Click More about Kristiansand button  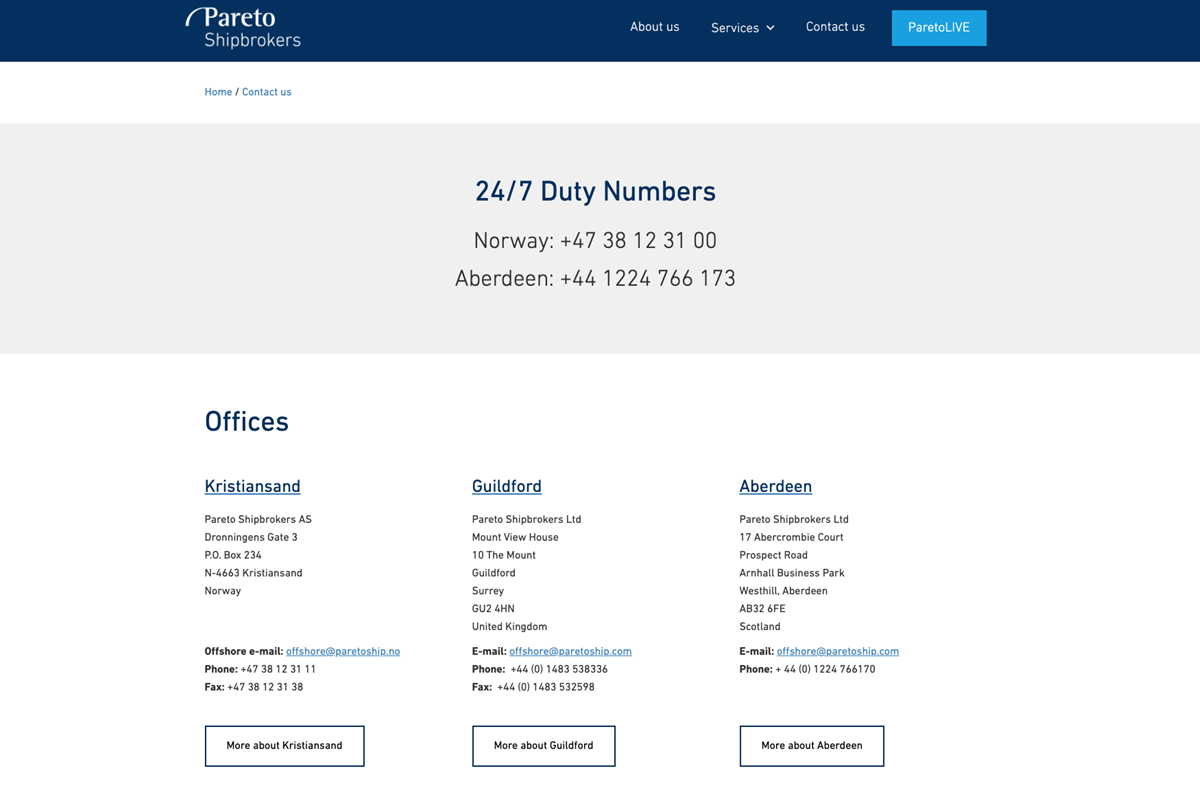(x=285, y=746)
